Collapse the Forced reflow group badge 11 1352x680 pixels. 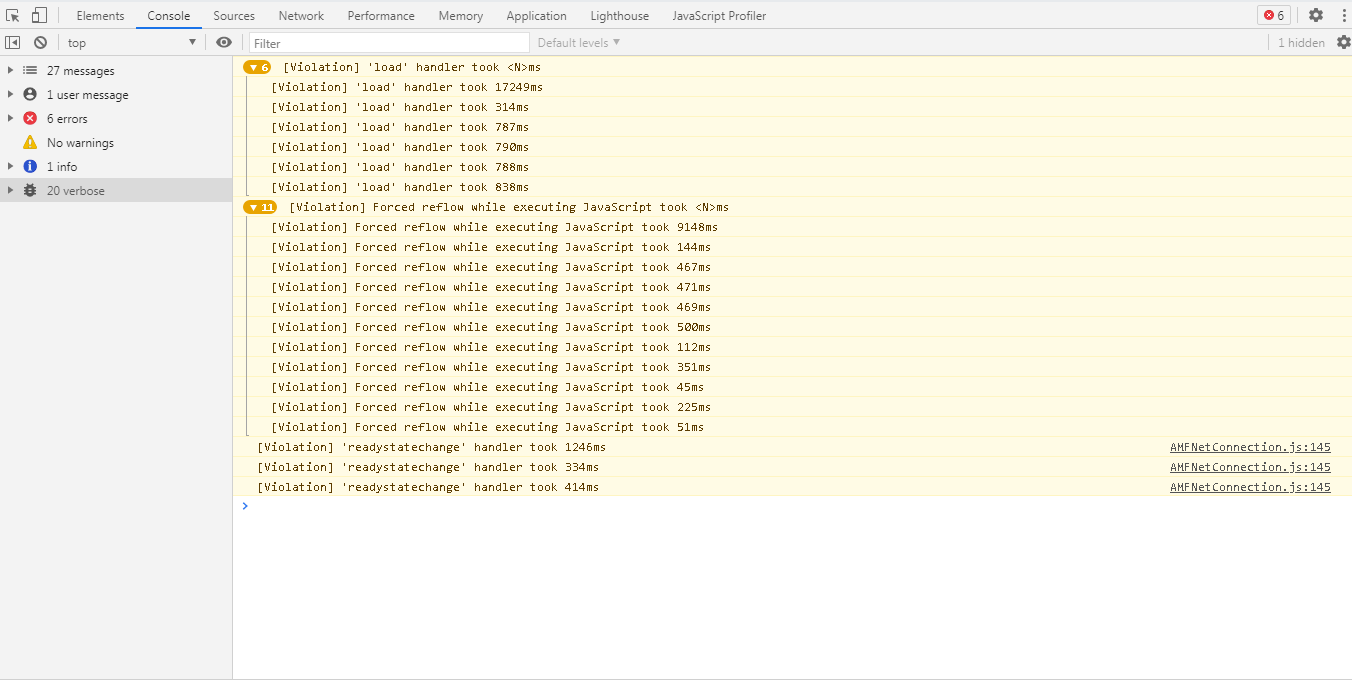(260, 207)
